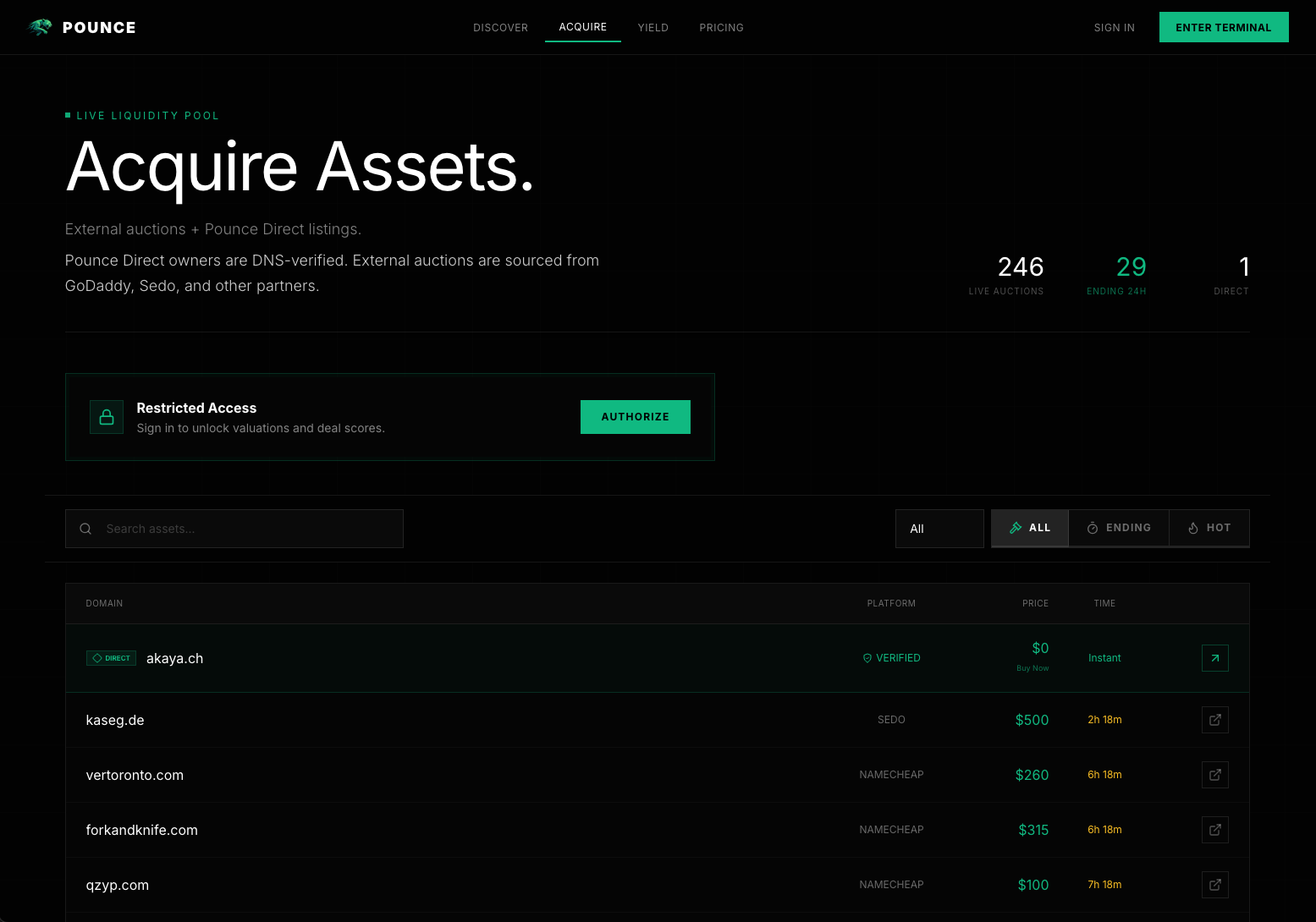The width and height of the screenshot is (1316, 922).
Task: Click the ENTER TERMINAL button
Action: tap(1224, 27)
